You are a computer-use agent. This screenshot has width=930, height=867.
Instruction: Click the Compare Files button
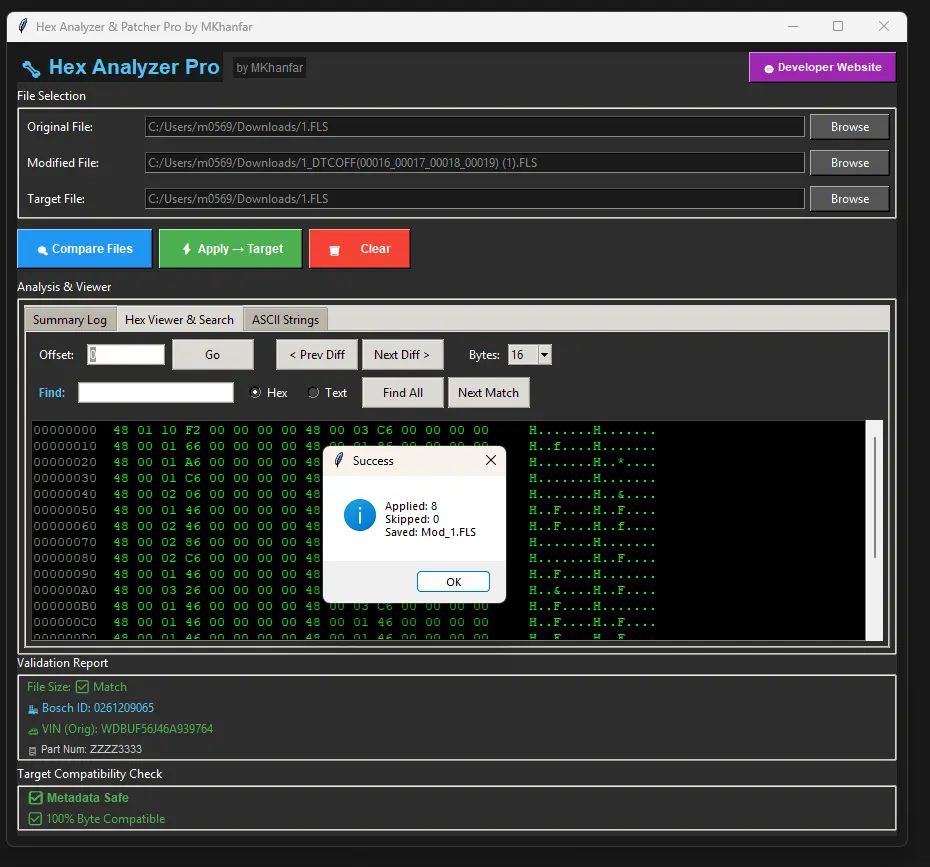[84, 249]
